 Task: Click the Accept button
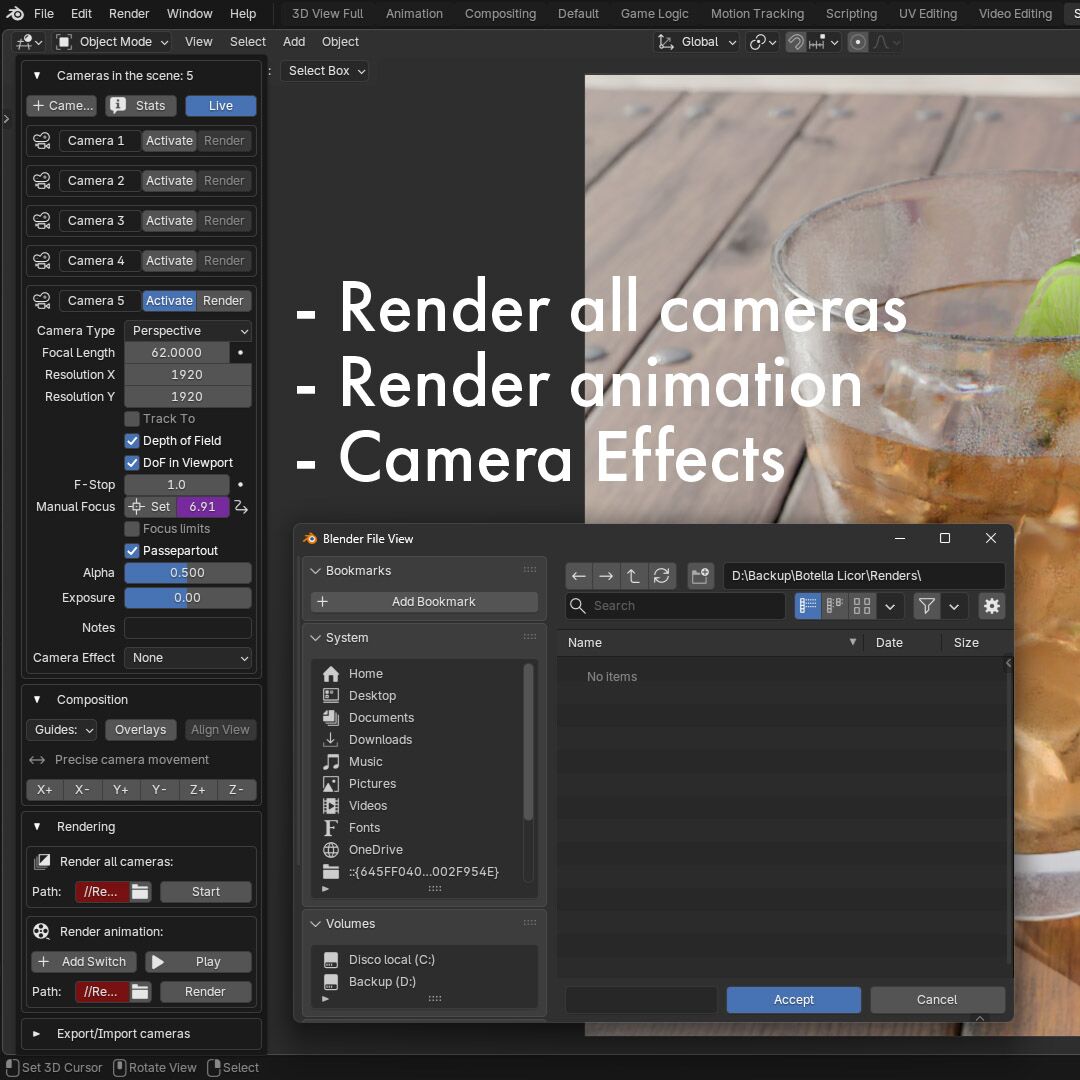tap(793, 1000)
